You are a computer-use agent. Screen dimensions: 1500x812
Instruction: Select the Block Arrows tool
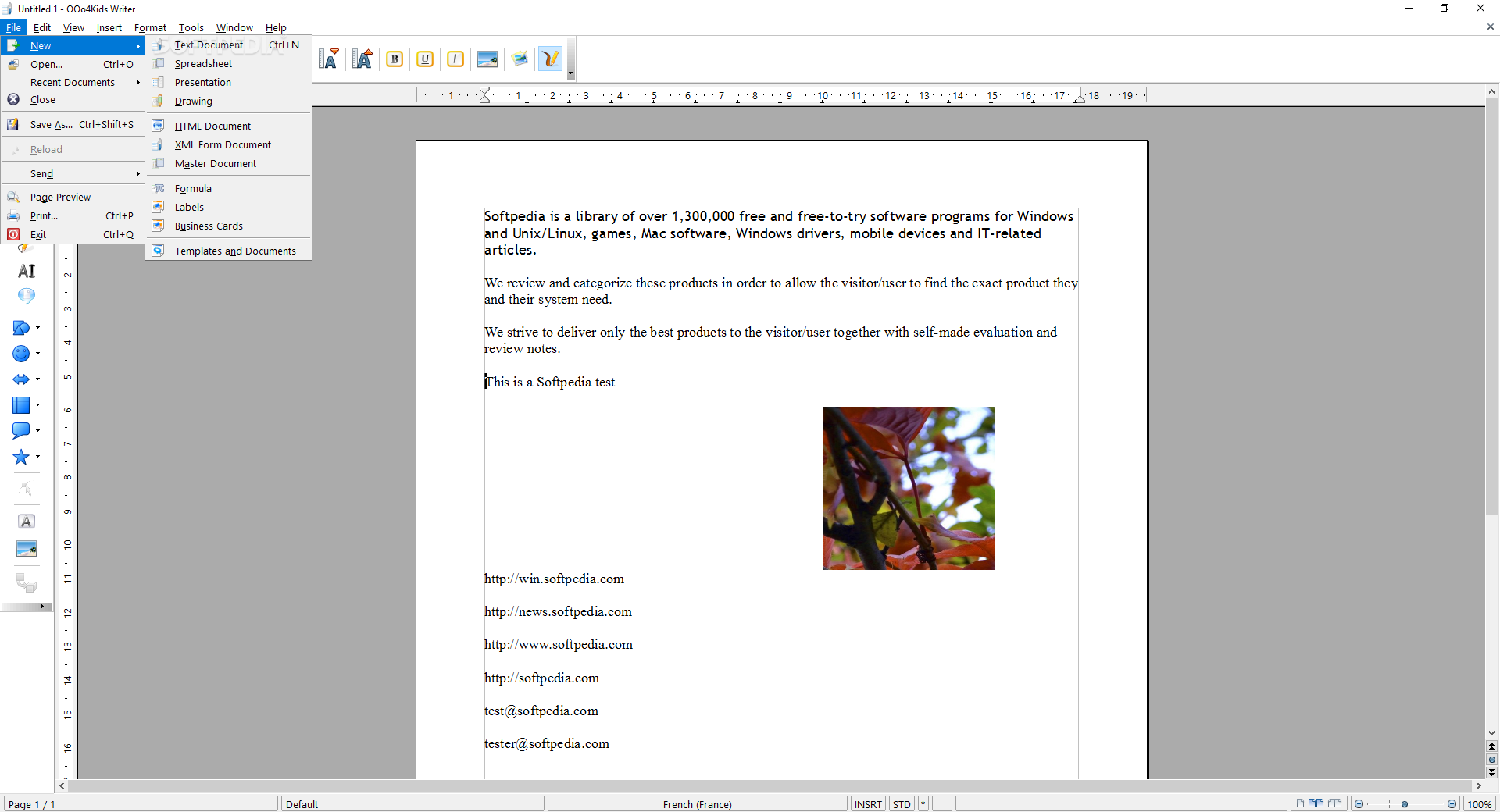pos(21,379)
